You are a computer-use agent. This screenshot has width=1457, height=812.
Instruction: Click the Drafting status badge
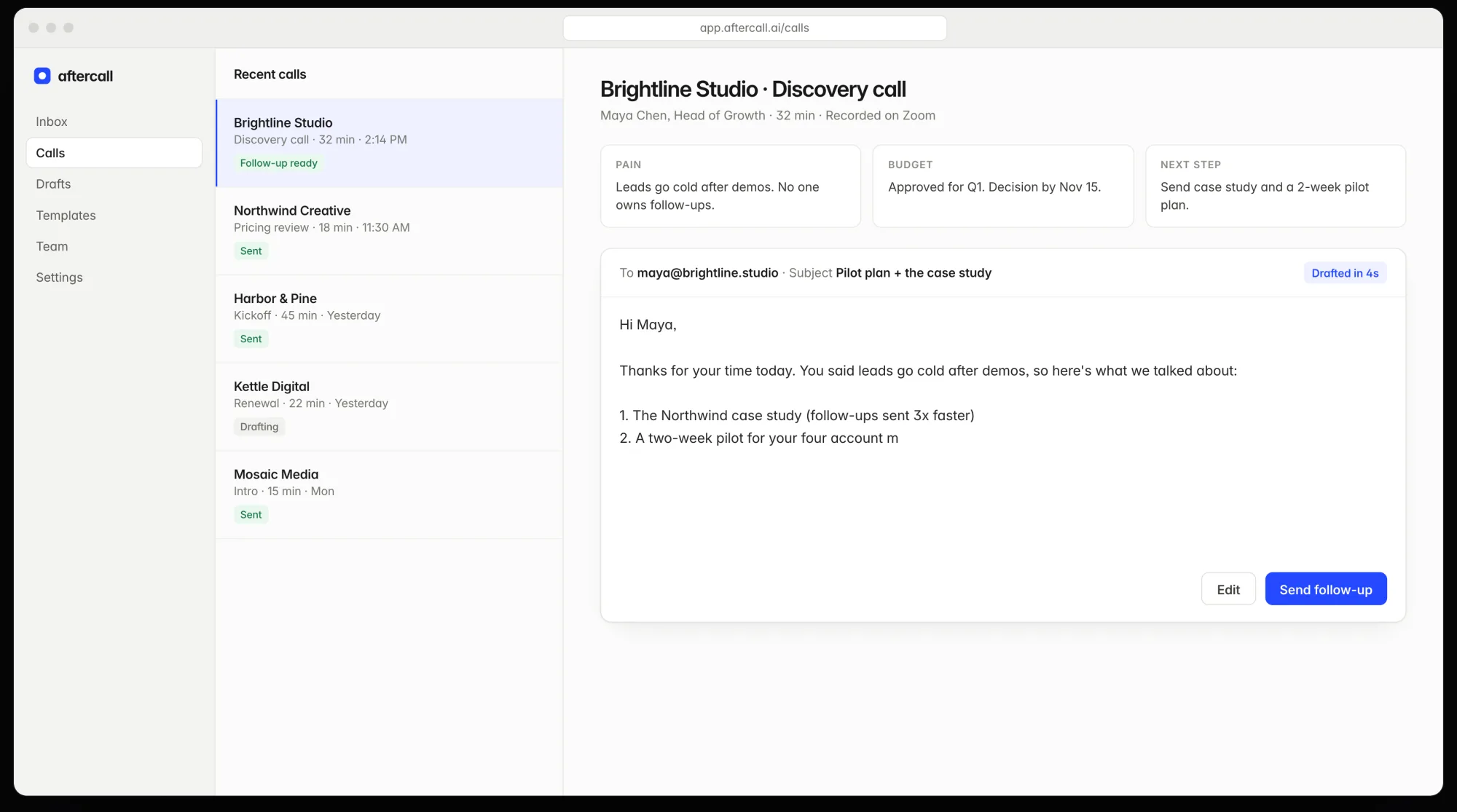[259, 427]
